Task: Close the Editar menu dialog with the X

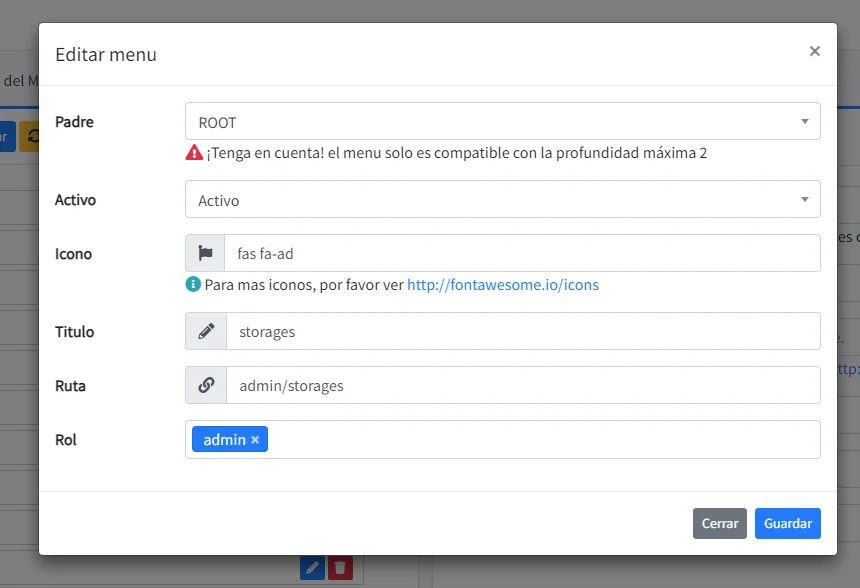Action: click(814, 51)
